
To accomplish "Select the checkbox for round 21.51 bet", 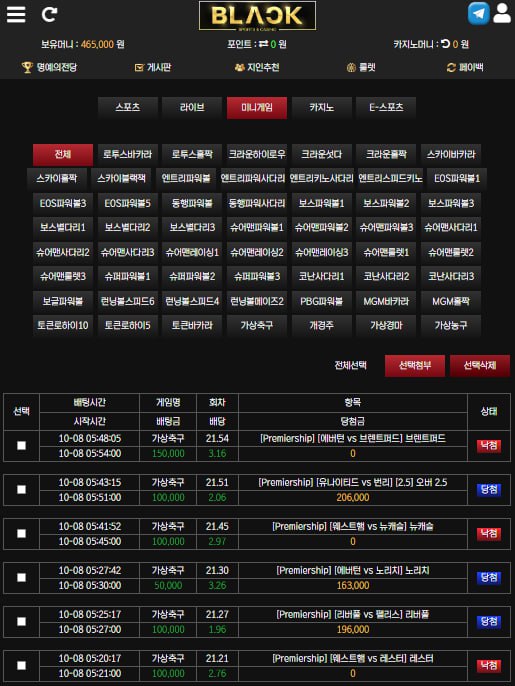I will [21, 490].
